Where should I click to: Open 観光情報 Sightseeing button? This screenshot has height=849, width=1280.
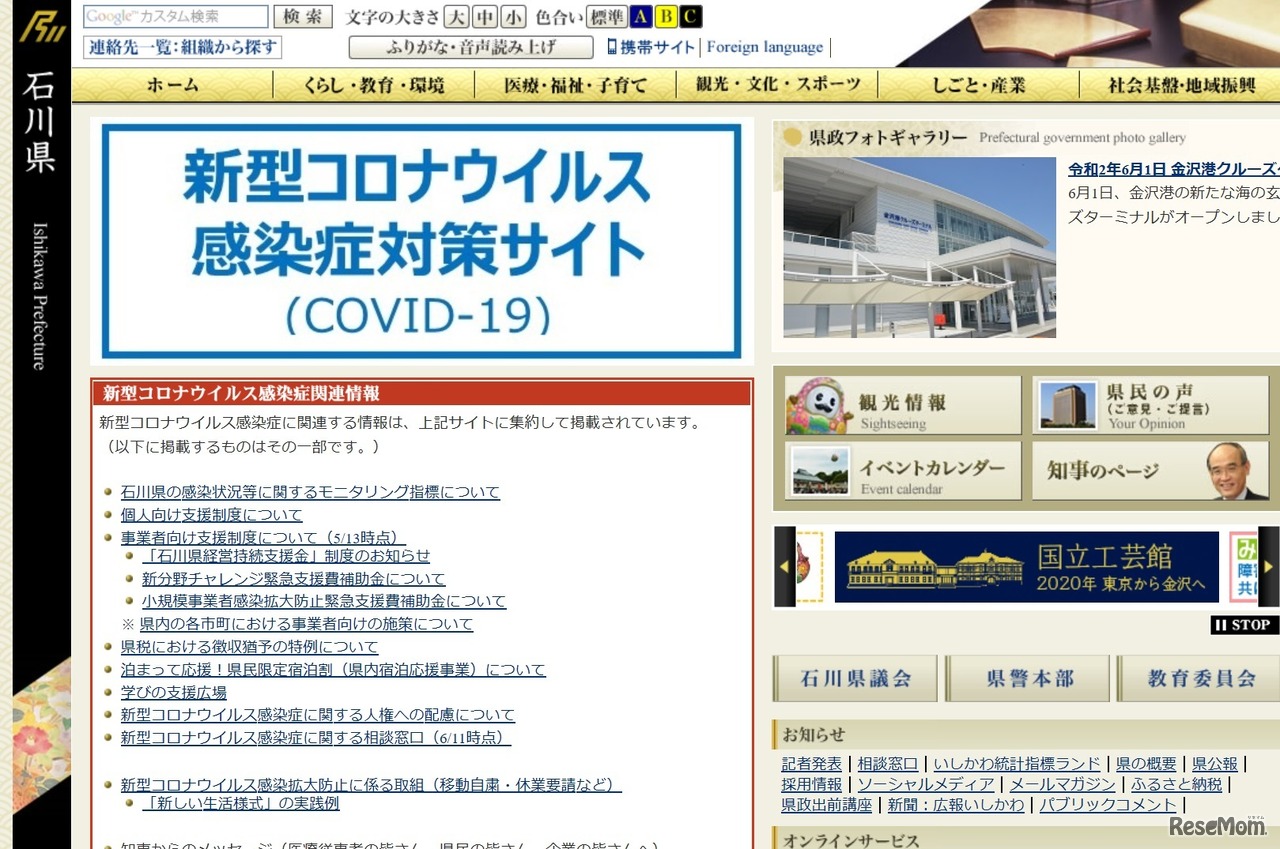(903, 405)
